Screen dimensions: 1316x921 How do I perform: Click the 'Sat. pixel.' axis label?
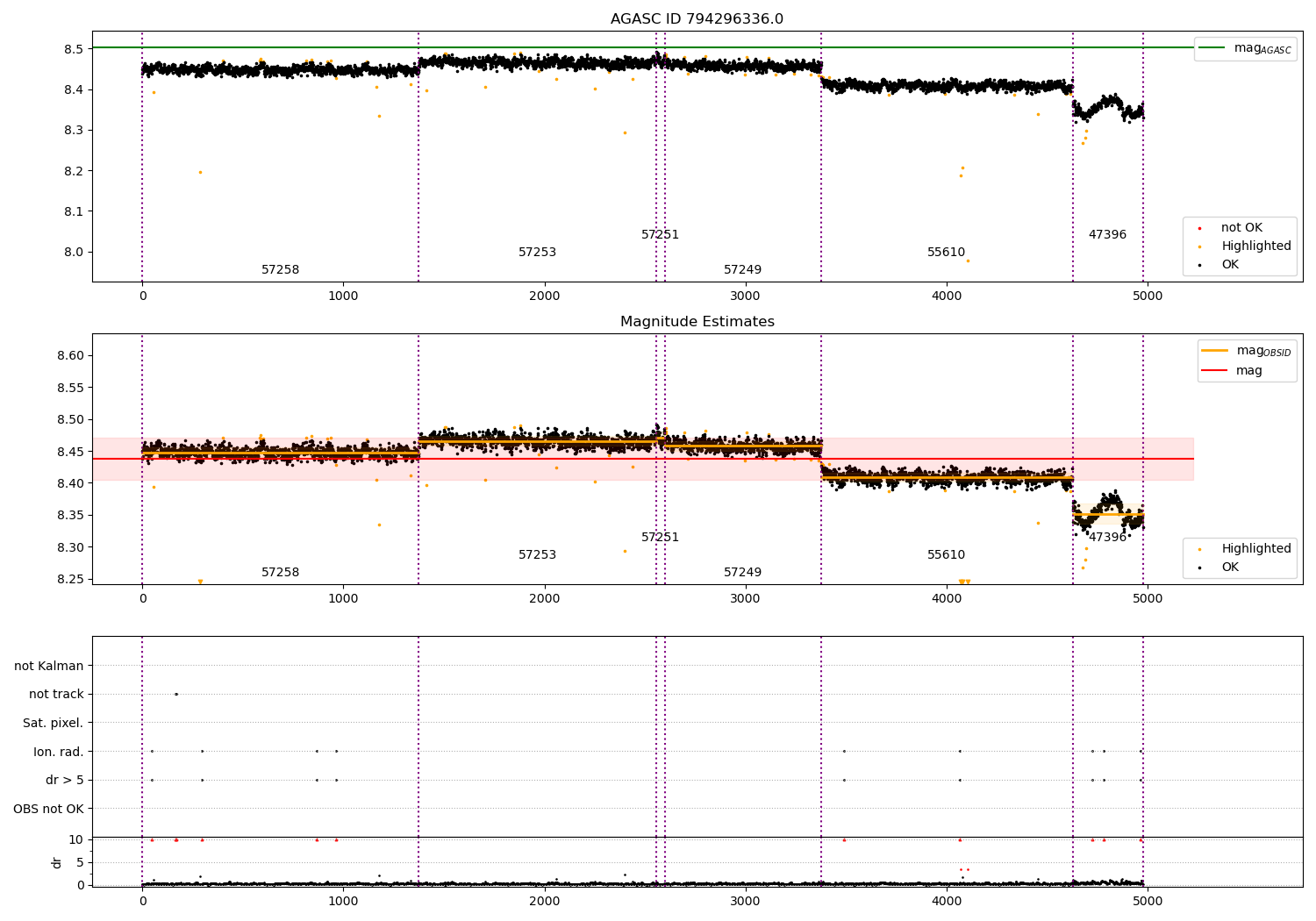tap(54, 724)
